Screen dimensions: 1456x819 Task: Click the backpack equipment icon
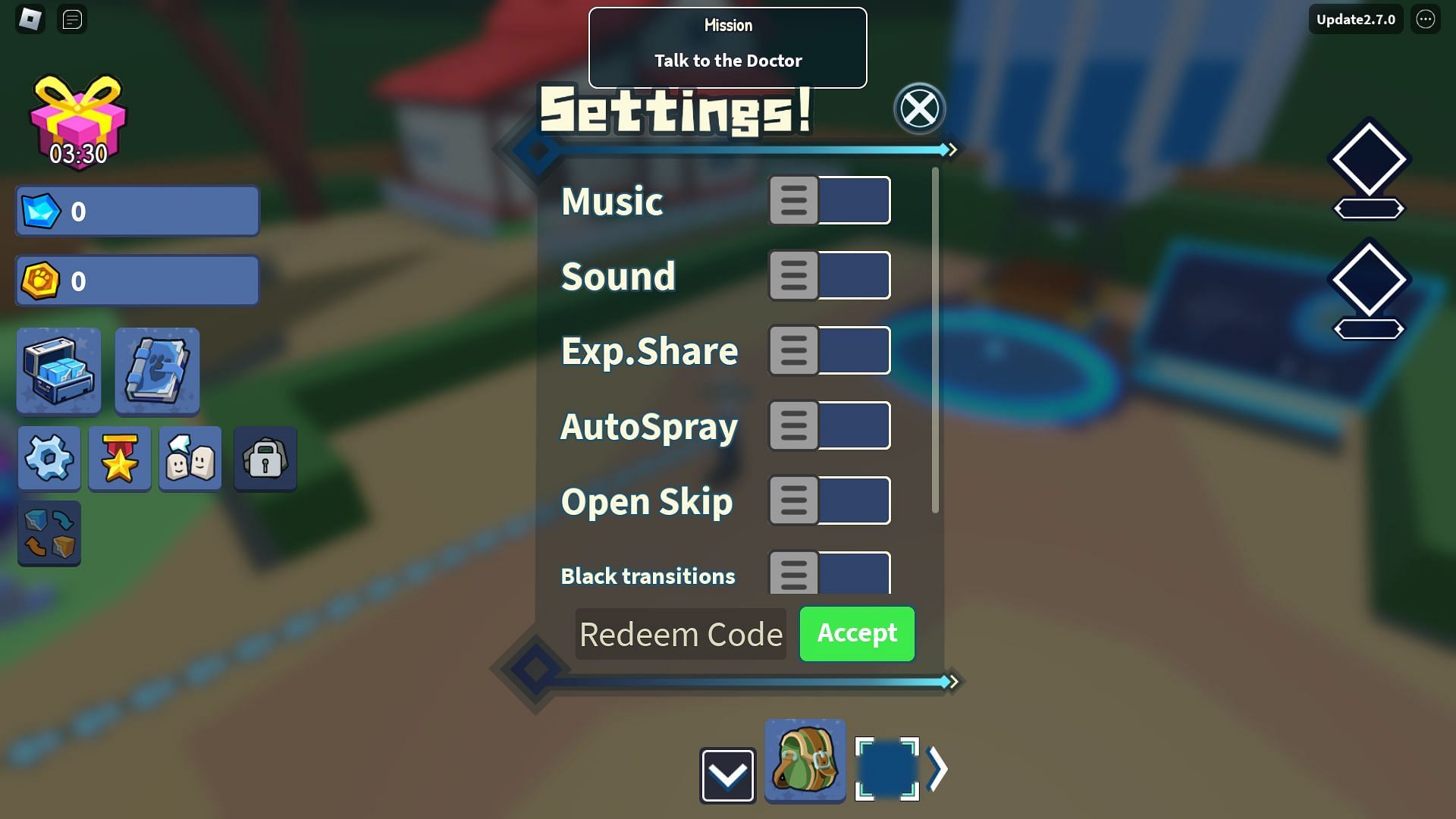tap(805, 765)
